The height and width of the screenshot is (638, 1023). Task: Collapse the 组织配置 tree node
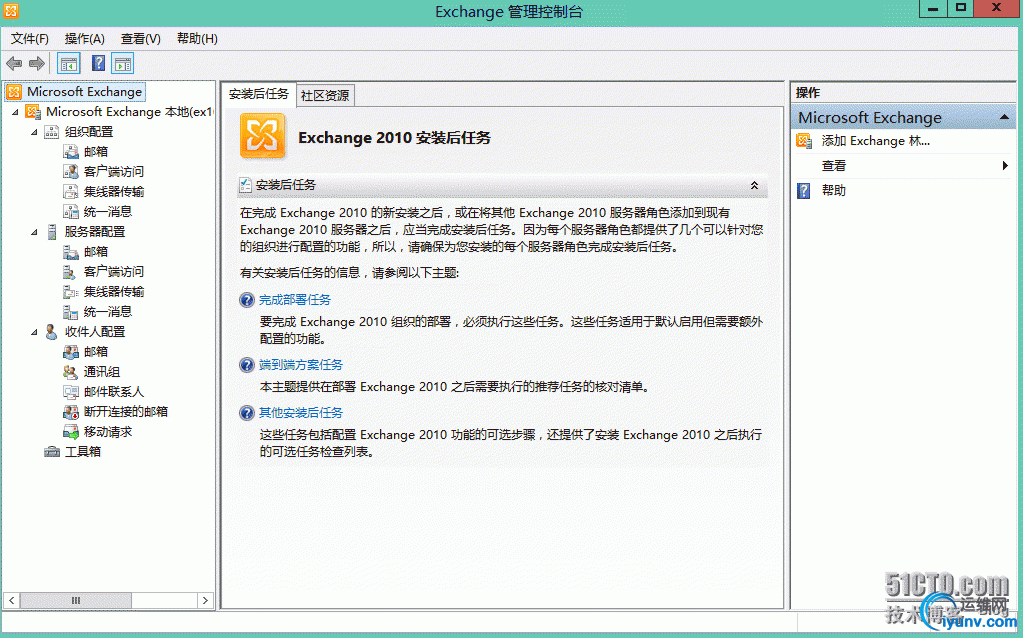[x=34, y=132]
